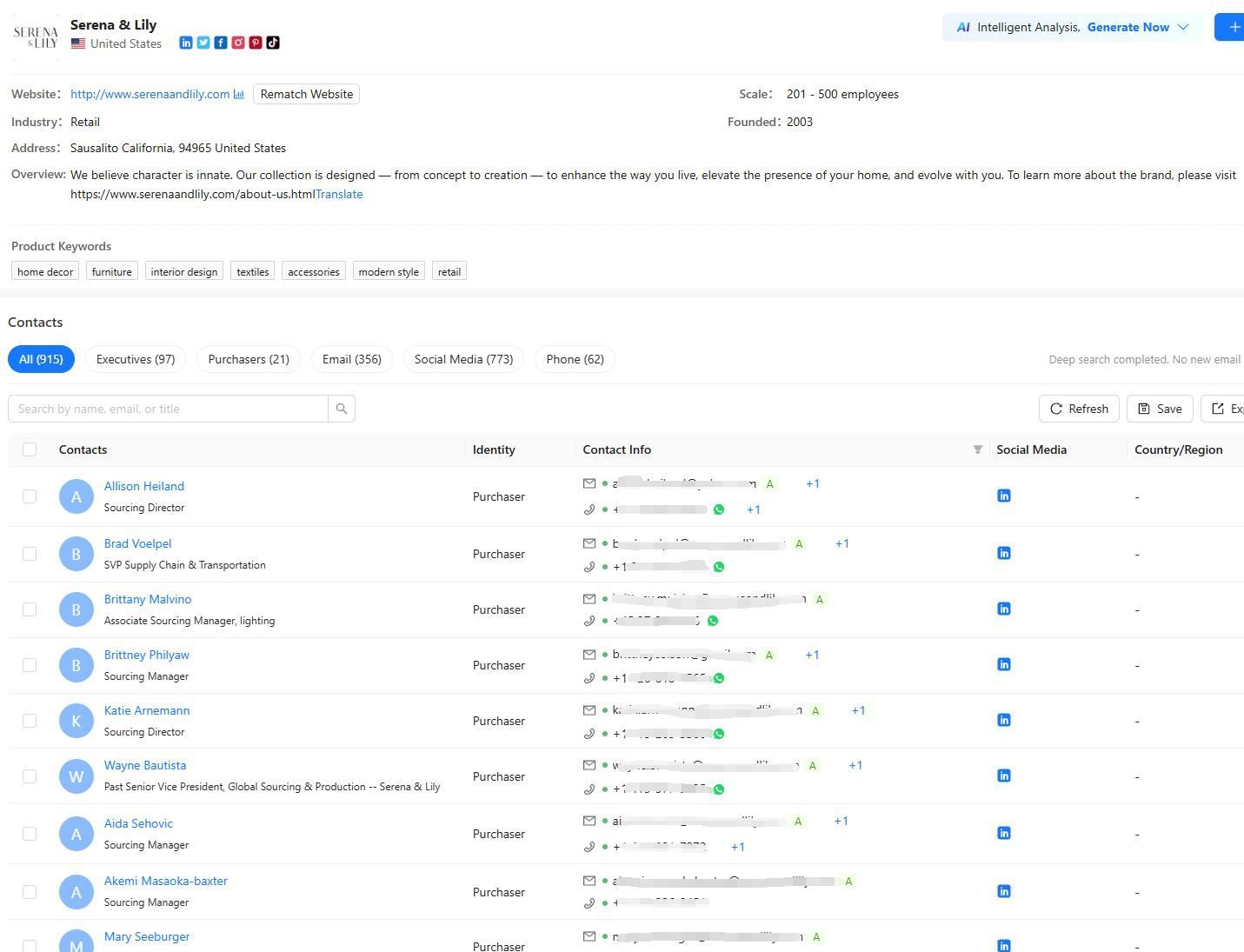Open Brad Voelpel's LinkedIn profile icon
The width and height of the screenshot is (1244, 952).
(1004, 553)
